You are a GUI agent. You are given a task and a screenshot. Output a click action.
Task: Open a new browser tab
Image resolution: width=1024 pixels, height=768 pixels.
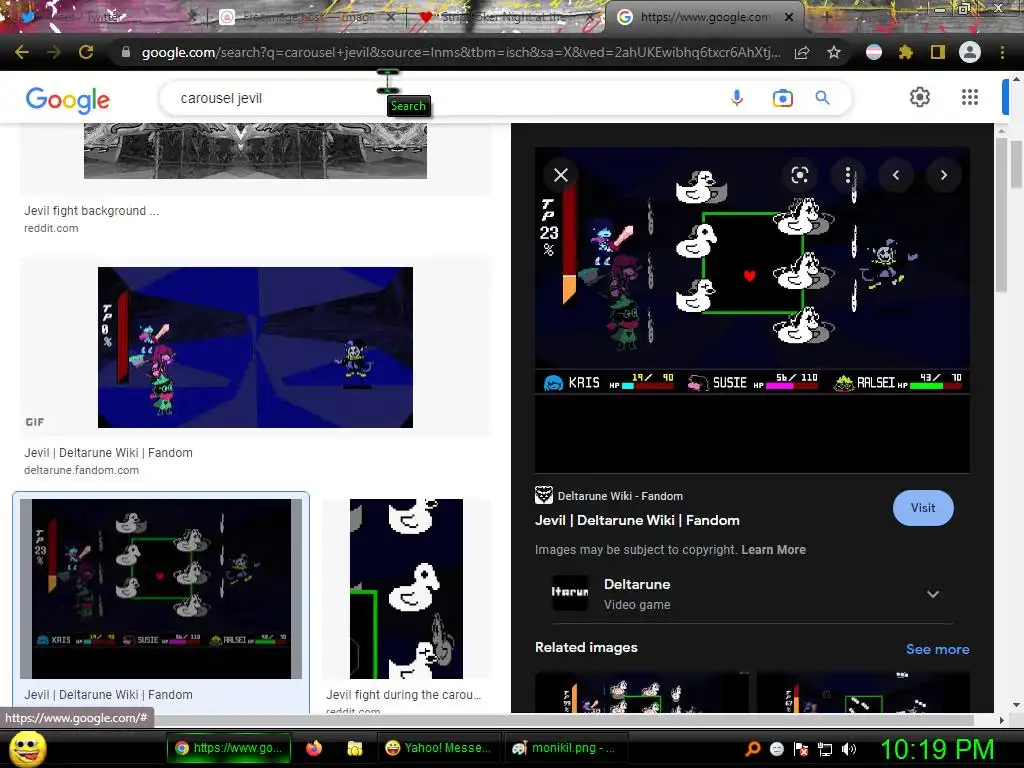[826, 17]
